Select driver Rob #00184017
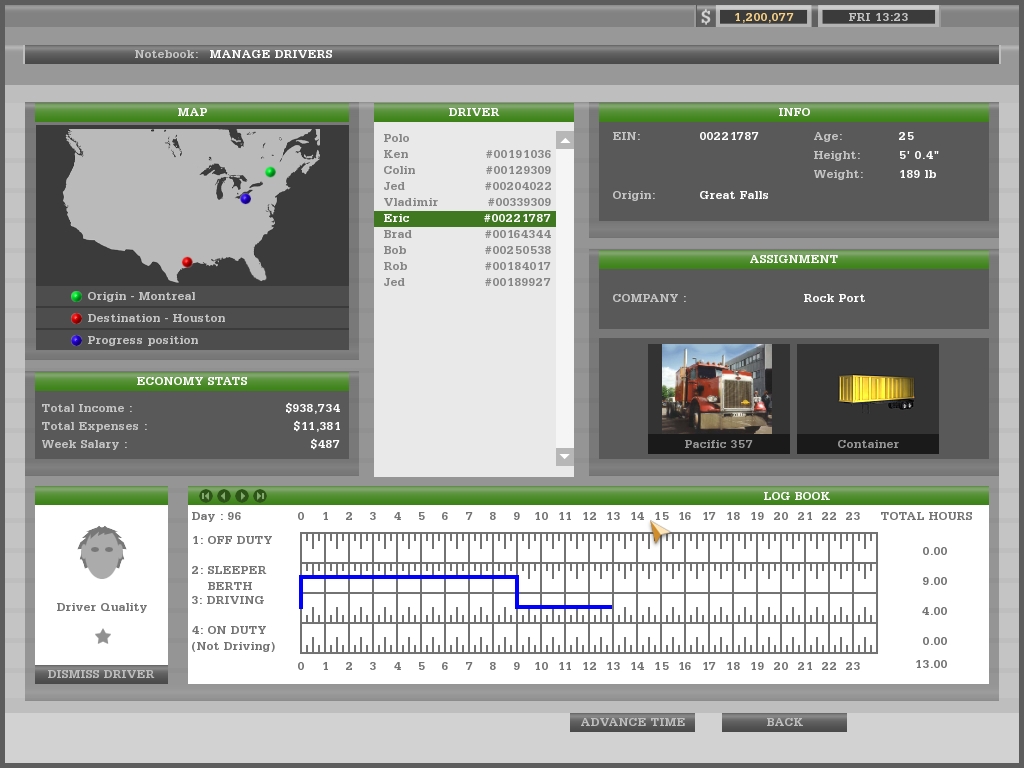This screenshot has width=1024, height=768. click(465, 266)
